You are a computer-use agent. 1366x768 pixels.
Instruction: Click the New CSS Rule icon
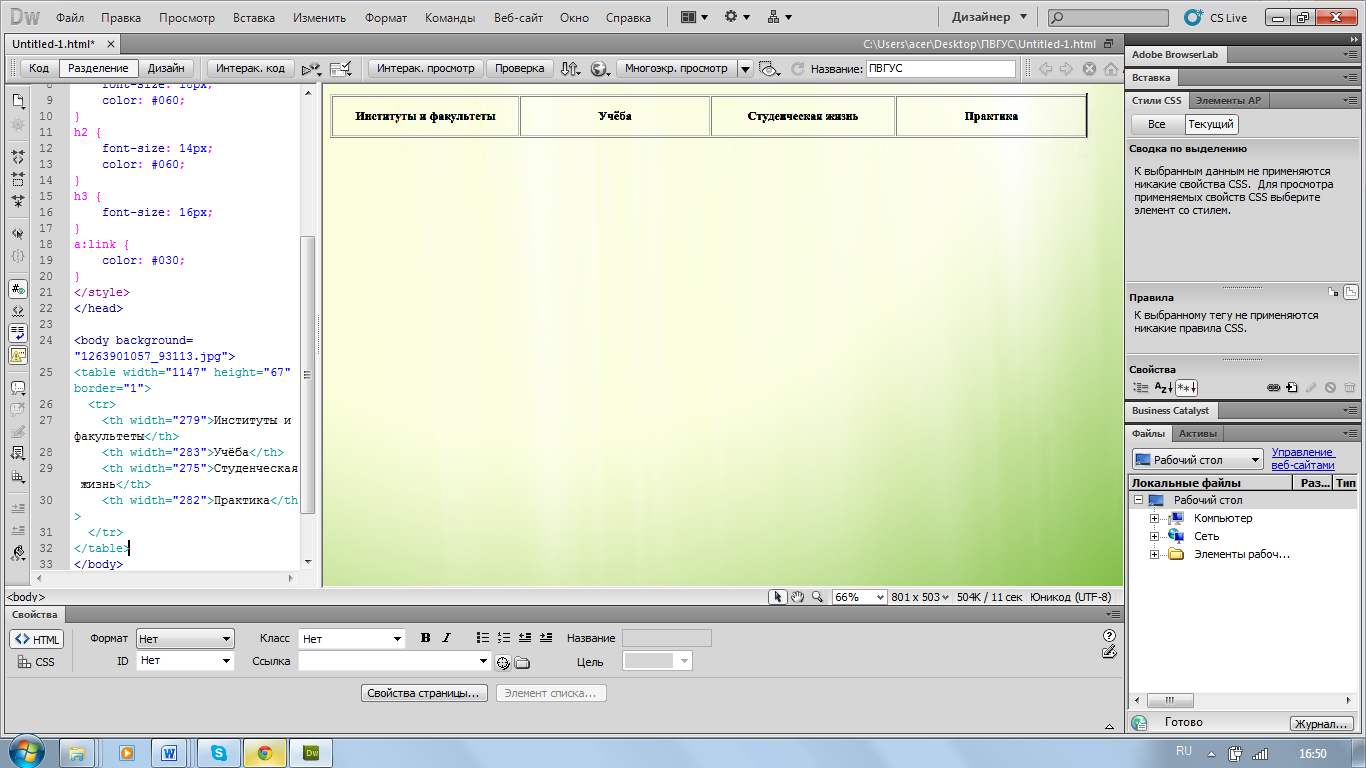[1291, 387]
